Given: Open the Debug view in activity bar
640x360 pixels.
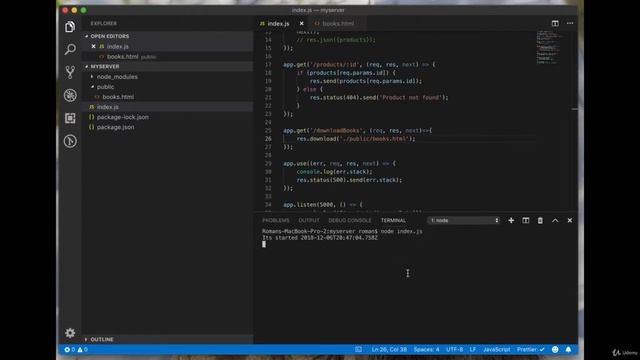Looking at the screenshot, I should 70,95.
